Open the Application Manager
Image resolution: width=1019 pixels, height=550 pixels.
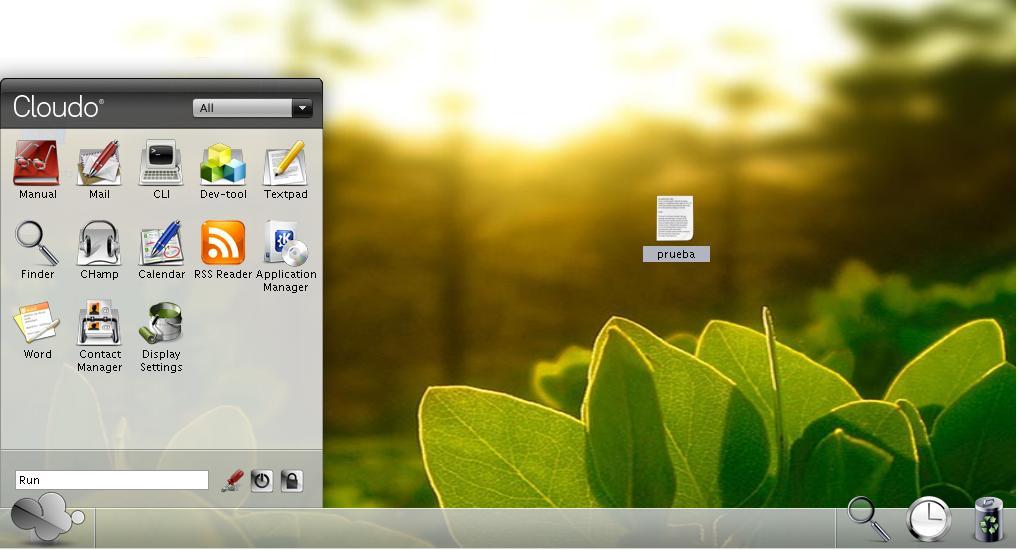[285, 245]
